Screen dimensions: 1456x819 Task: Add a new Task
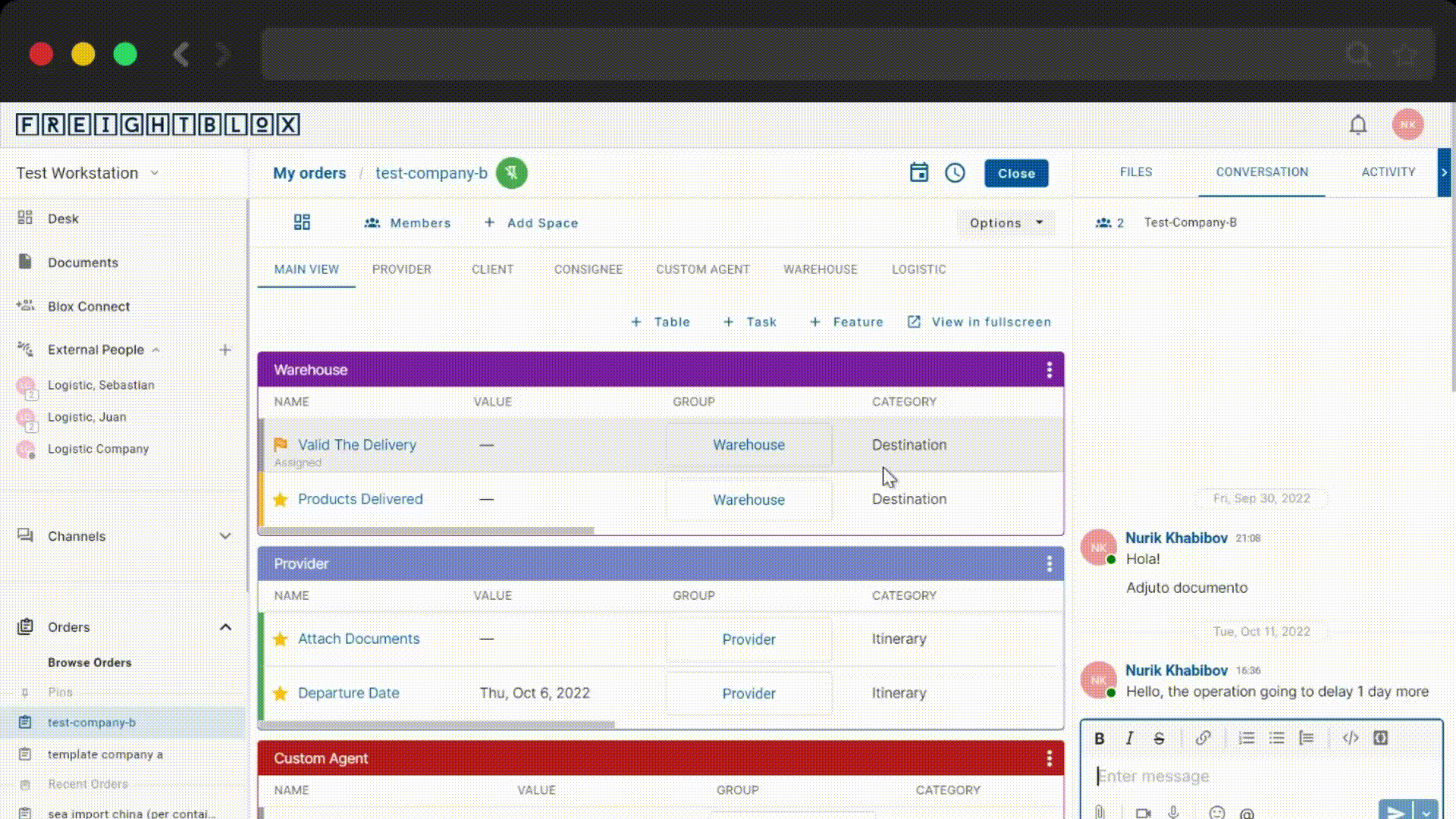point(749,322)
